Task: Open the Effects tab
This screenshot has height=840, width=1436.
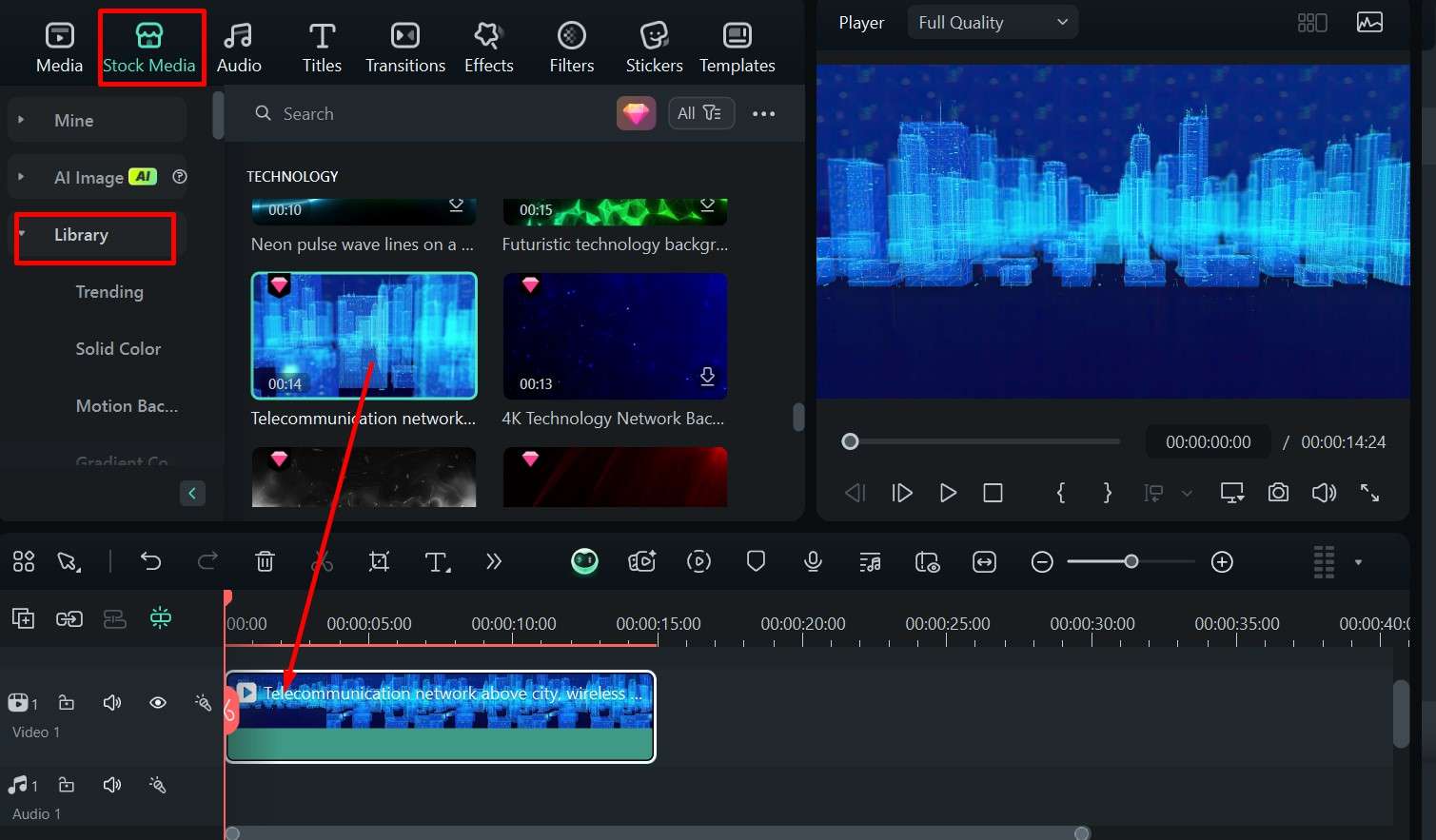Action: (488, 48)
